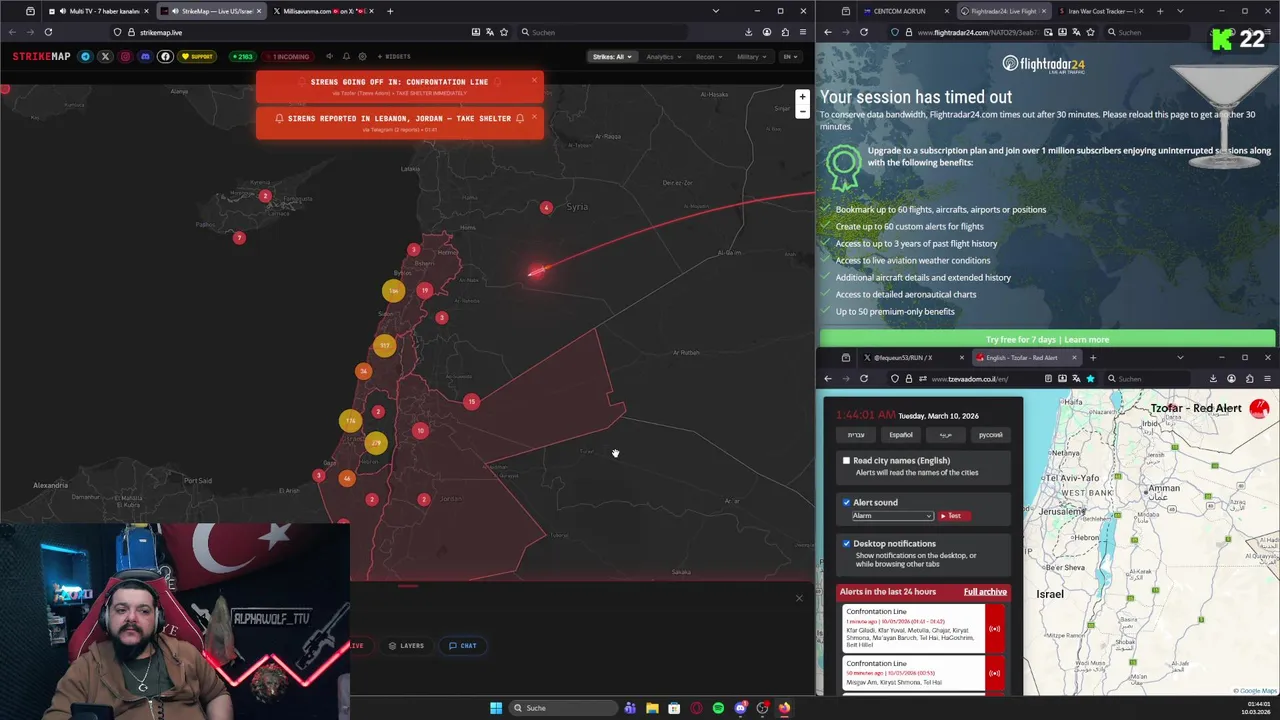Viewport: 1280px width, 720px height.
Task: Open StrikeMap's Telegram link icon
Action: pyautogui.click(x=85, y=56)
